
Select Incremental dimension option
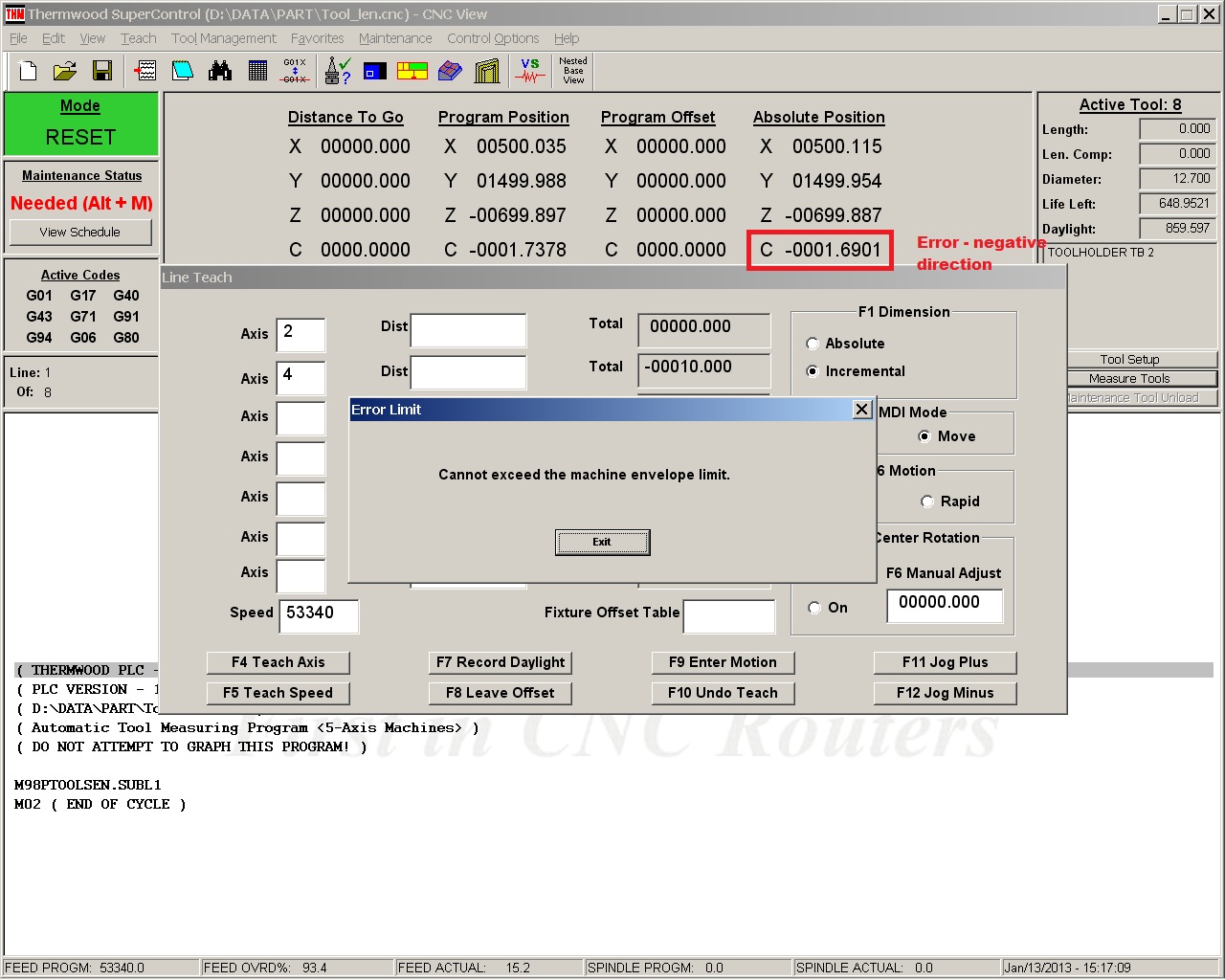point(813,371)
